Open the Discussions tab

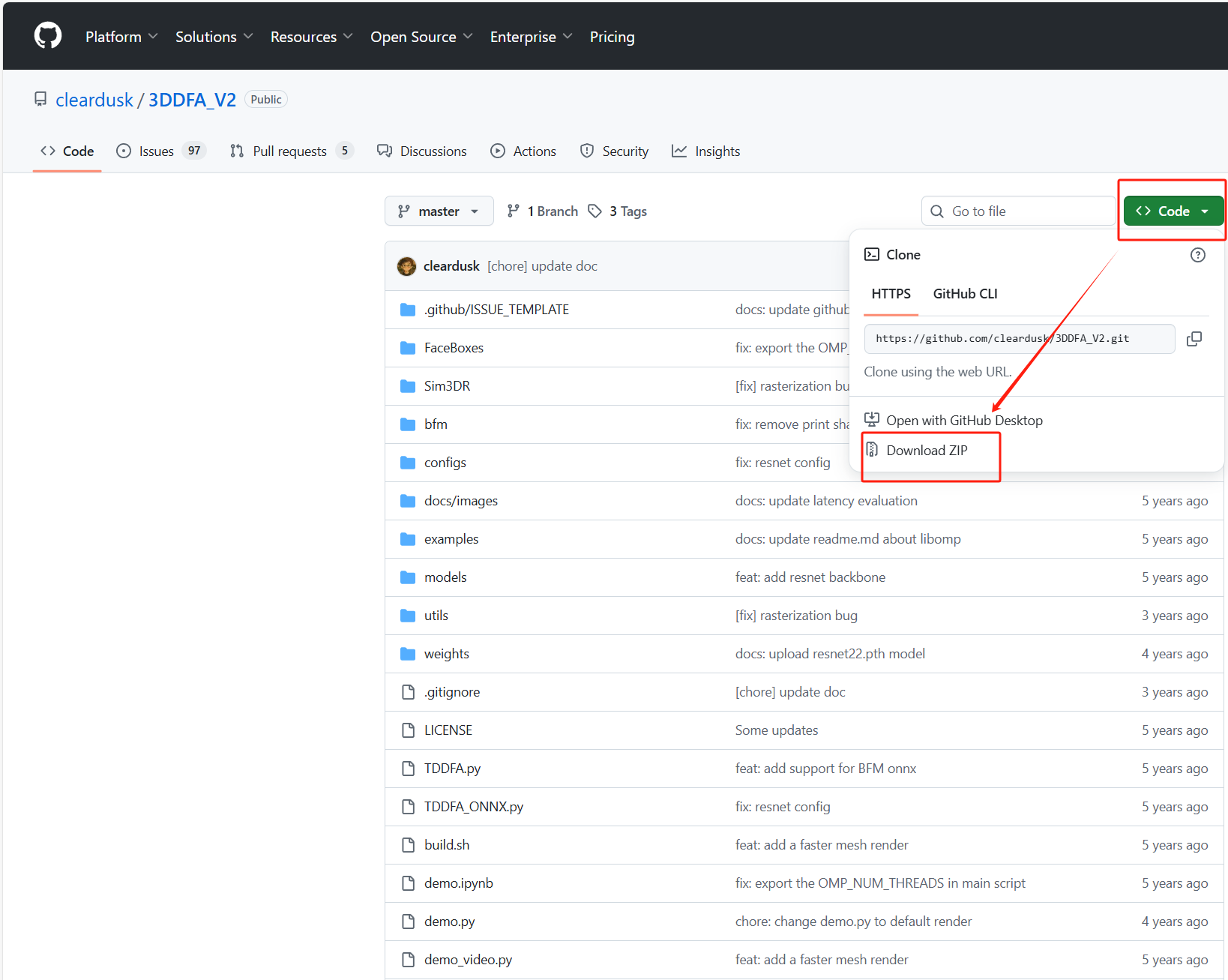click(422, 151)
